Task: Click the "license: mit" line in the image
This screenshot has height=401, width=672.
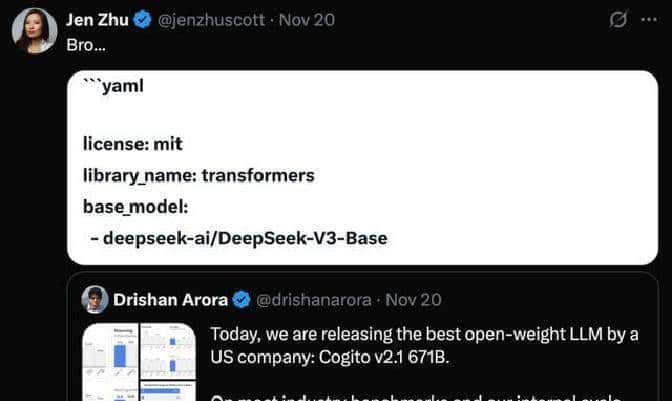Action: click(131, 144)
